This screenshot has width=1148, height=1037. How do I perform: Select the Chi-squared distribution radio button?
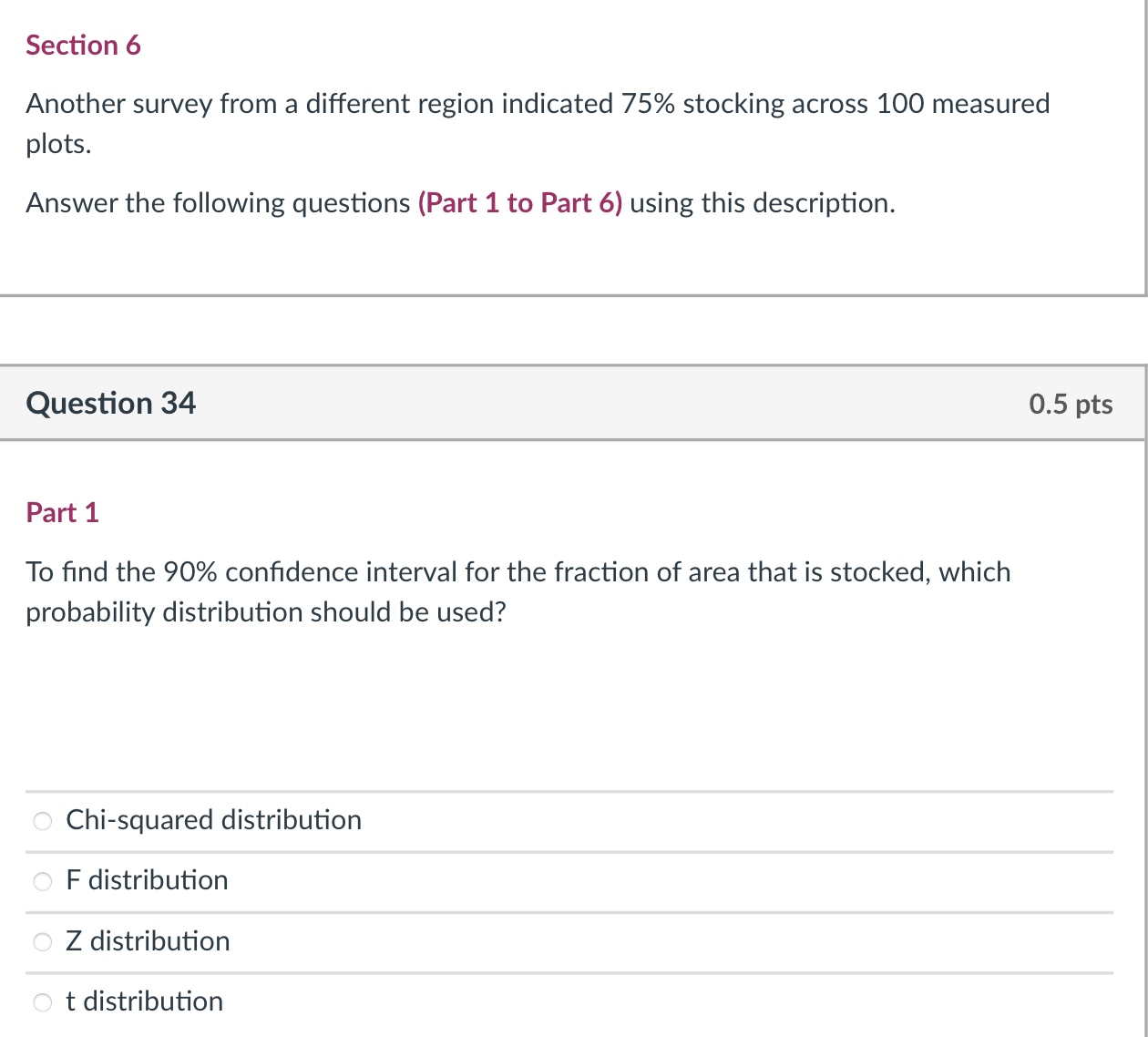[x=42, y=821]
